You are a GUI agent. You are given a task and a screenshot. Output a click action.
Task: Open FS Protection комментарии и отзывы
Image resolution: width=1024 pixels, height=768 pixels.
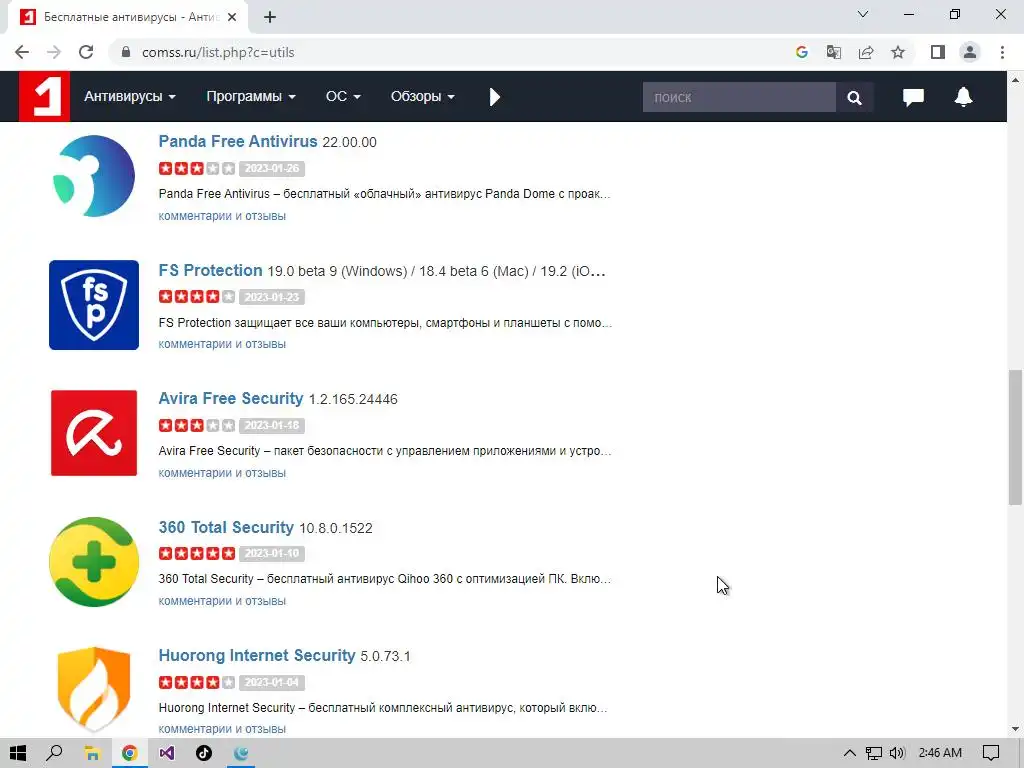[x=222, y=344]
